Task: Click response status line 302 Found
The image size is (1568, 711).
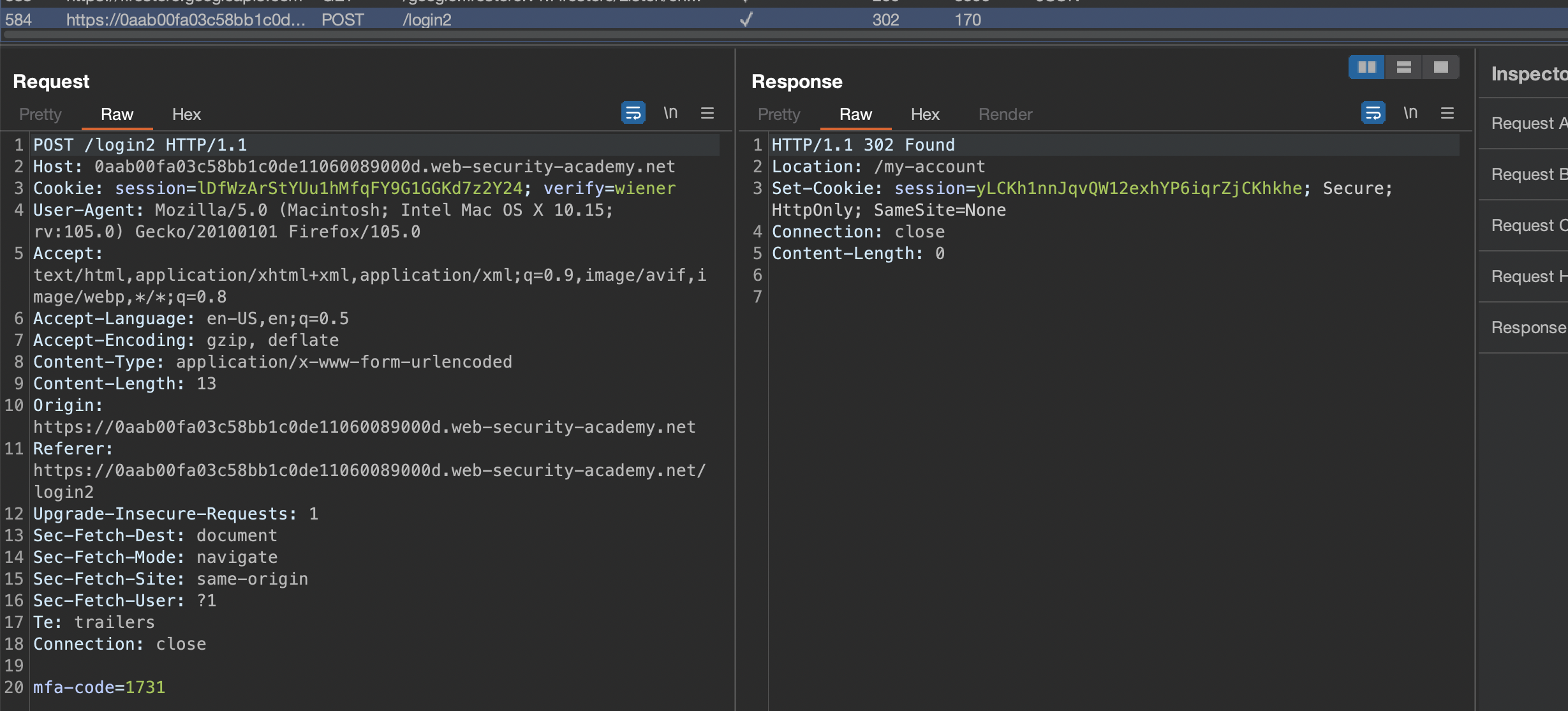Action: coord(863,145)
